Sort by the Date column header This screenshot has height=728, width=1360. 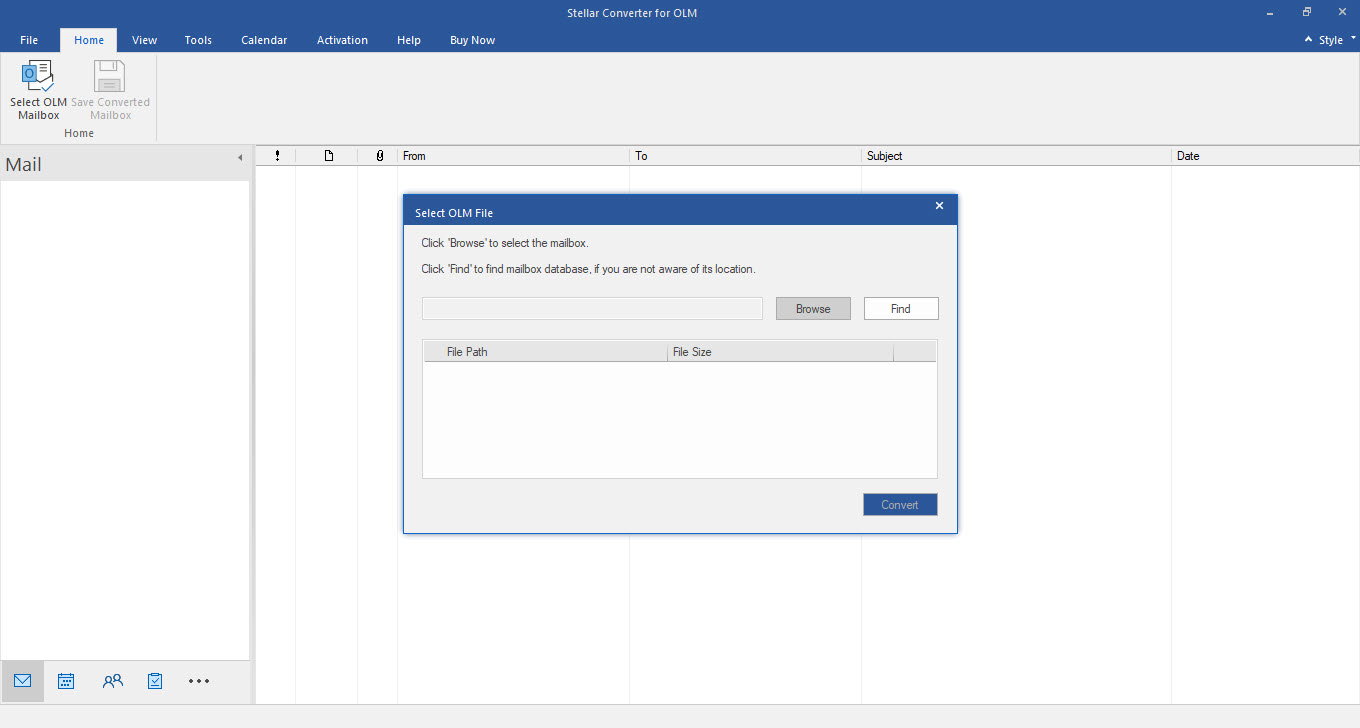point(1266,156)
